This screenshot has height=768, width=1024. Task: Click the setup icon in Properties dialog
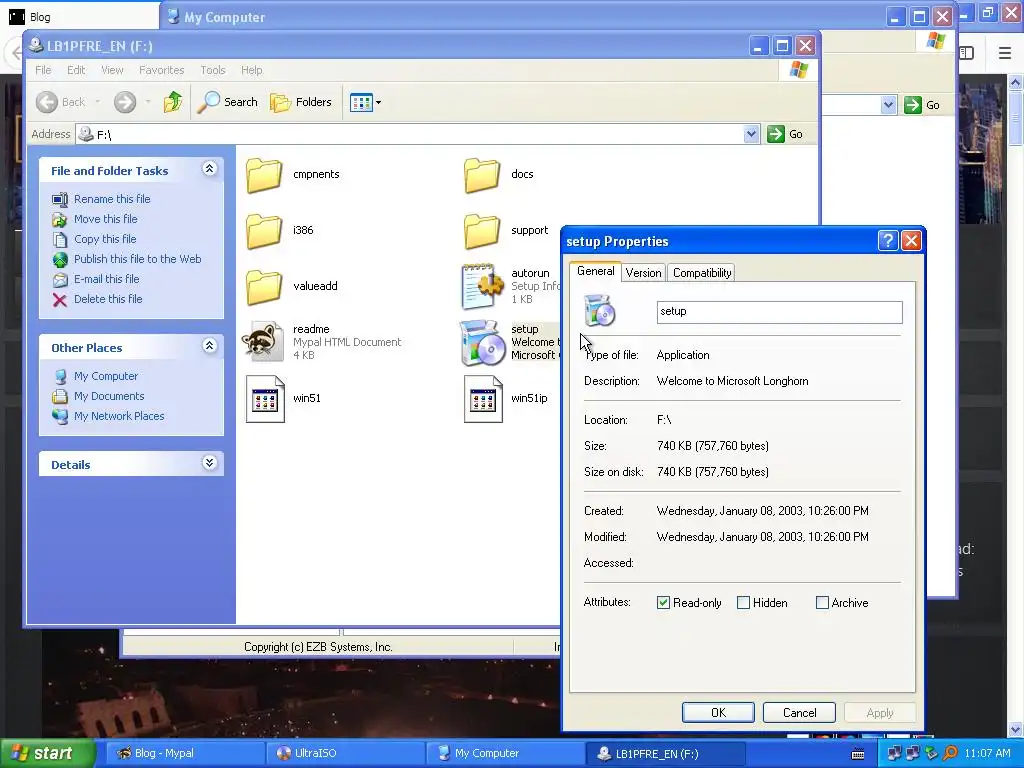pyautogui.click(x=600, y=311)
